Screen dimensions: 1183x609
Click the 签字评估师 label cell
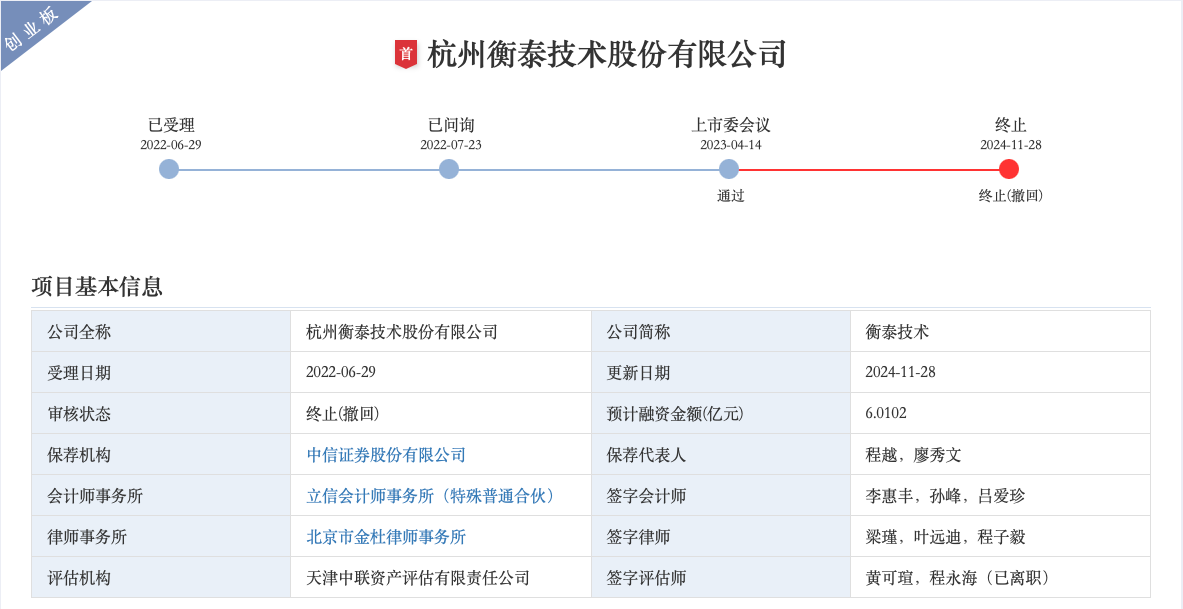click(721, 577)
